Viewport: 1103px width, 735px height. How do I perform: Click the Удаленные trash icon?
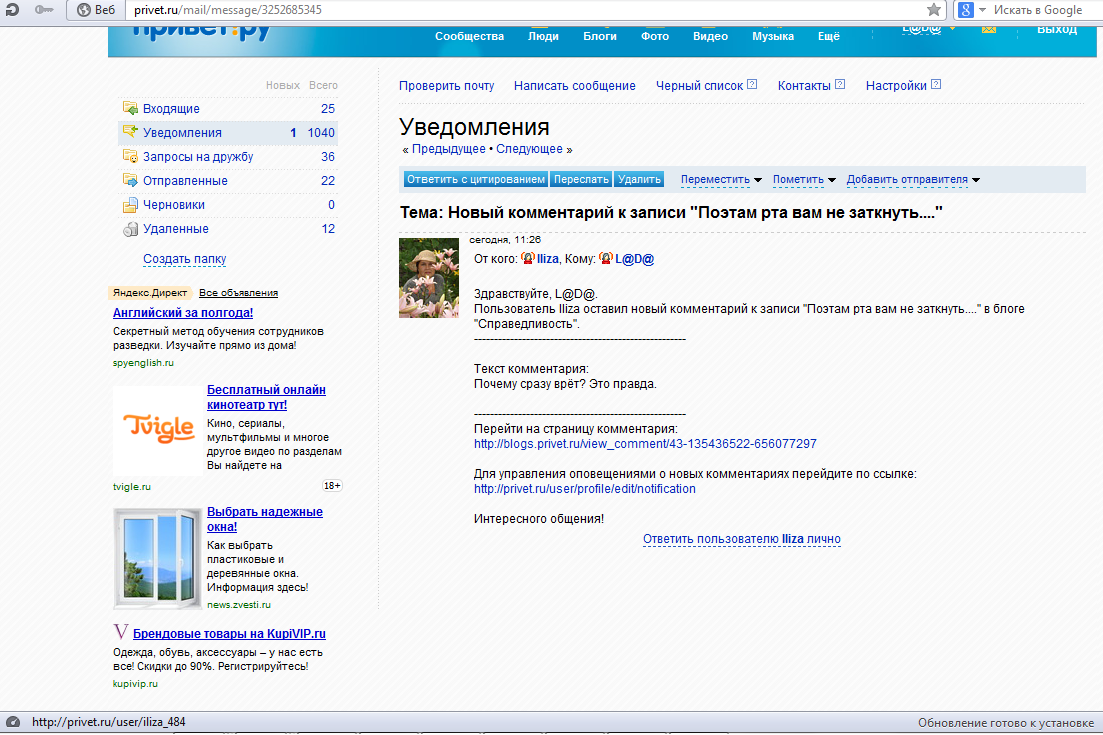pos(130,229)
